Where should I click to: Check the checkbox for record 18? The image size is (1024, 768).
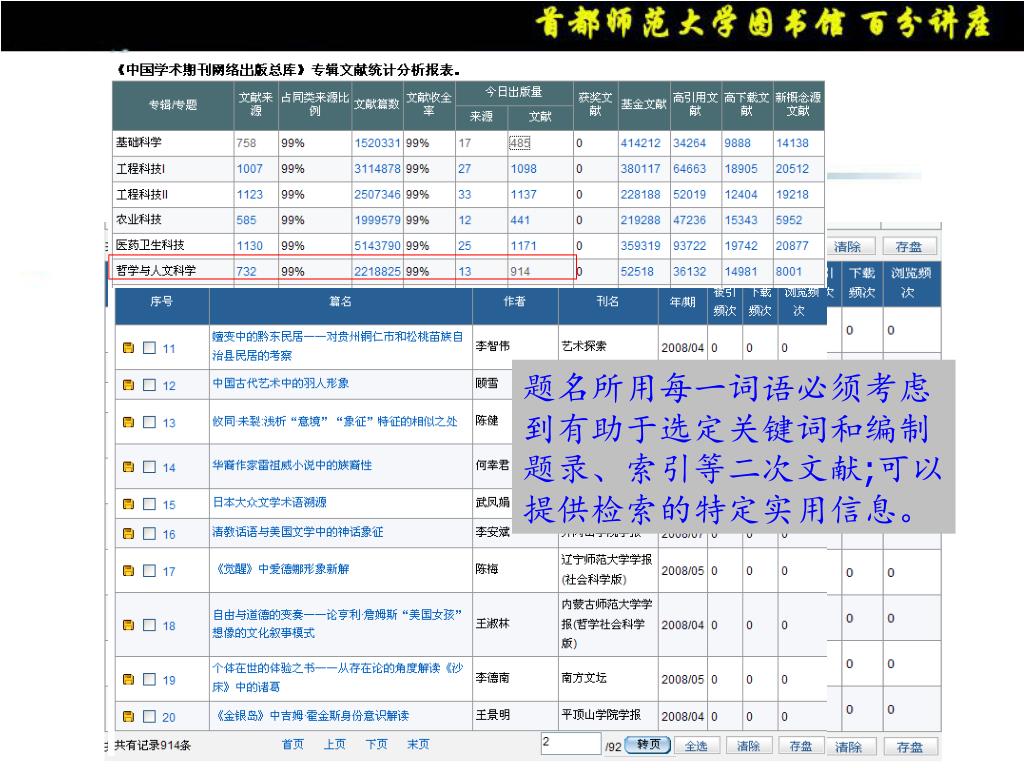click(150, 626)
